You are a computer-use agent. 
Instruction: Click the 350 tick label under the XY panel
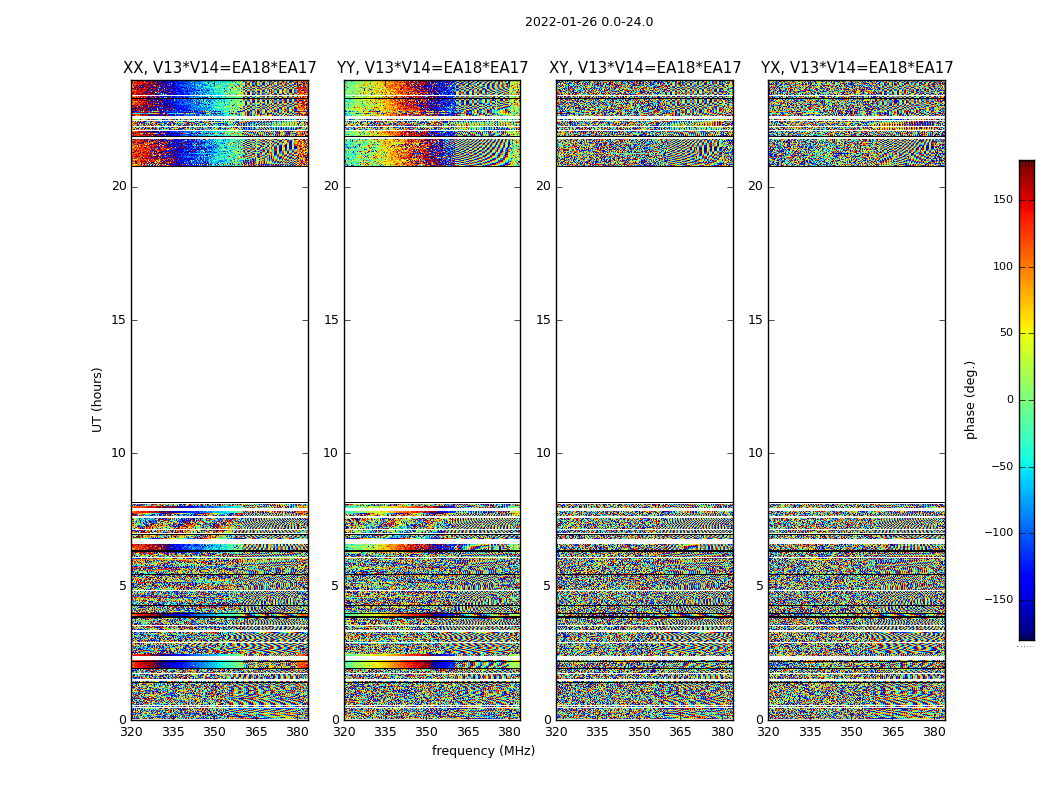point(639,732)
